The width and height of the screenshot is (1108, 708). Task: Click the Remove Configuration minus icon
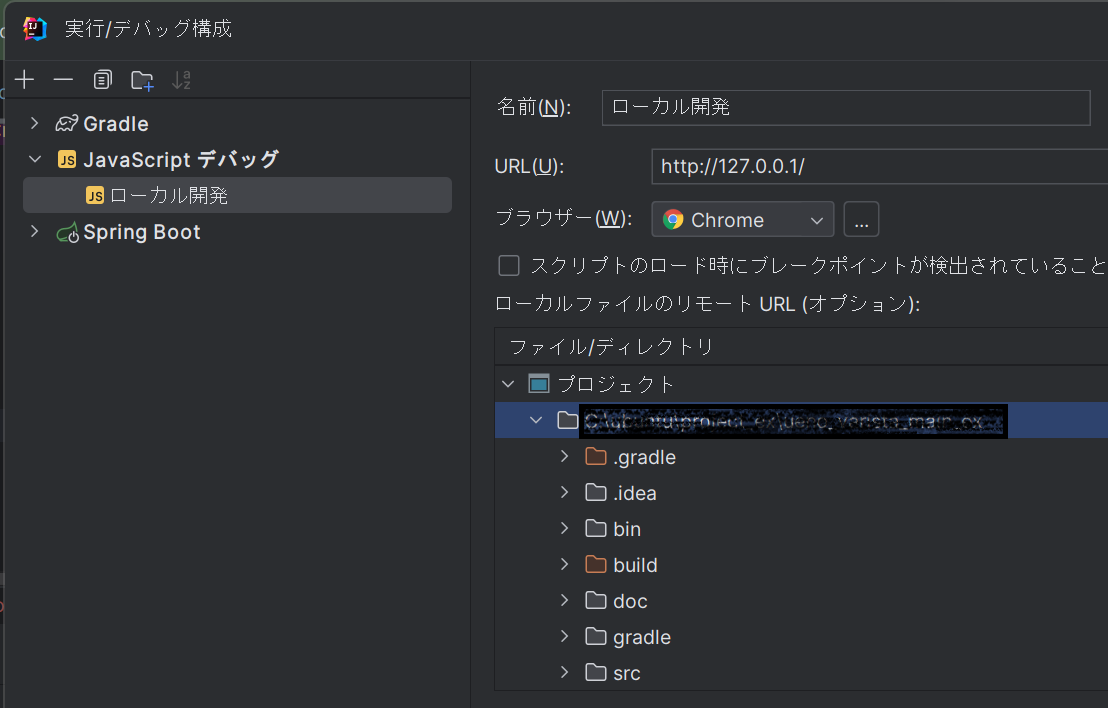click(63, 79)
